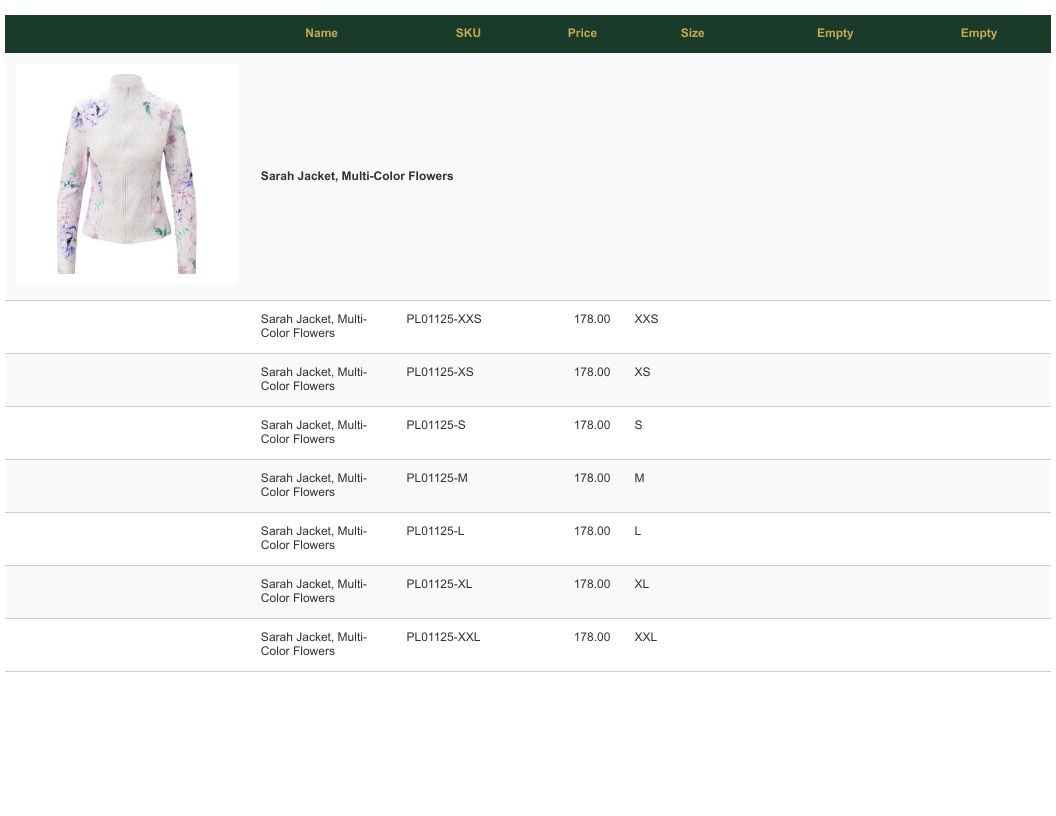The width and height of the screenshot is (1056, 816).
Task: Select SKU PL01125-XL cell
Action: point(439,584)
